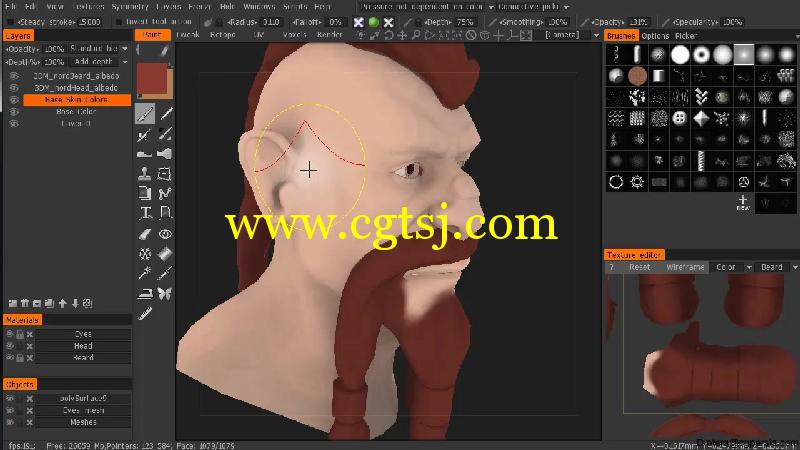Click the magnifier zoom navigation icon
The height and width of the screenshot is (450, 800).
pyautogui.click(x=416, y=35)
